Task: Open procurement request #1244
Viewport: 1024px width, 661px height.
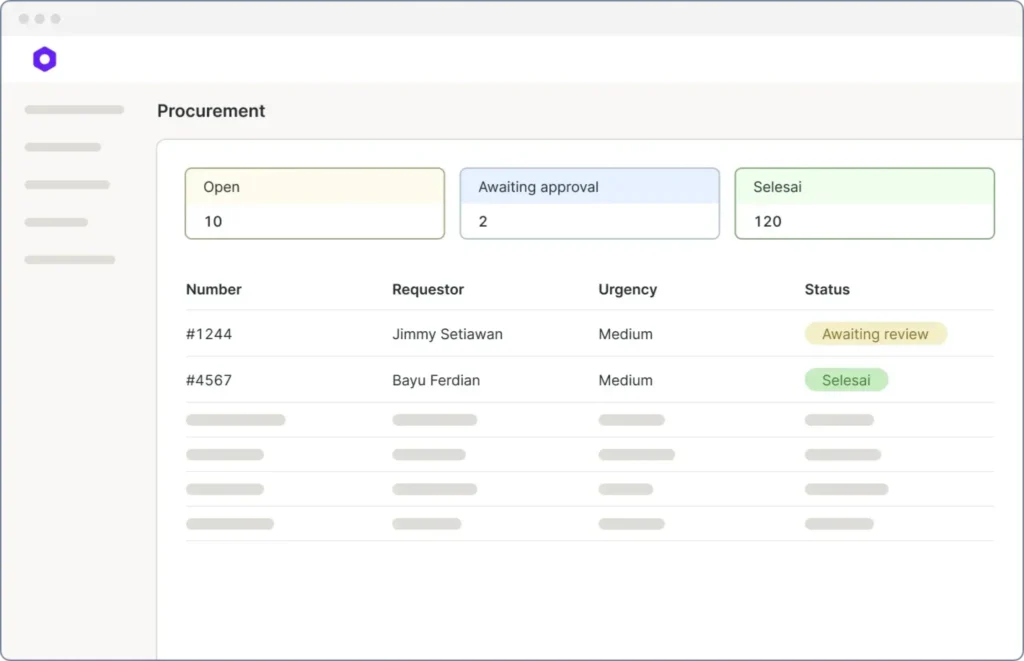Action: (x=209, y=334)
